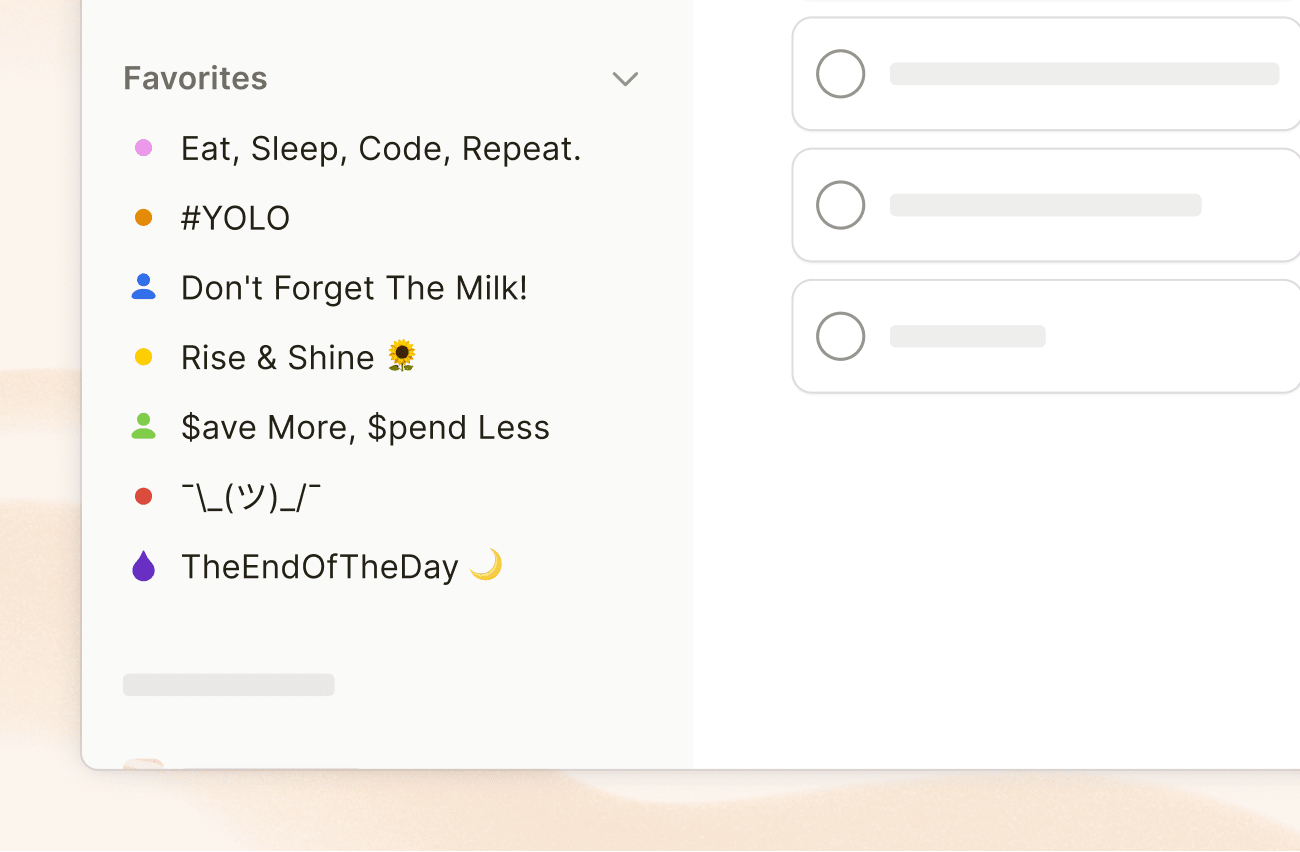
Task: Select the blue person icon for Don't Forget The Milk!
Action: (144, 287)
